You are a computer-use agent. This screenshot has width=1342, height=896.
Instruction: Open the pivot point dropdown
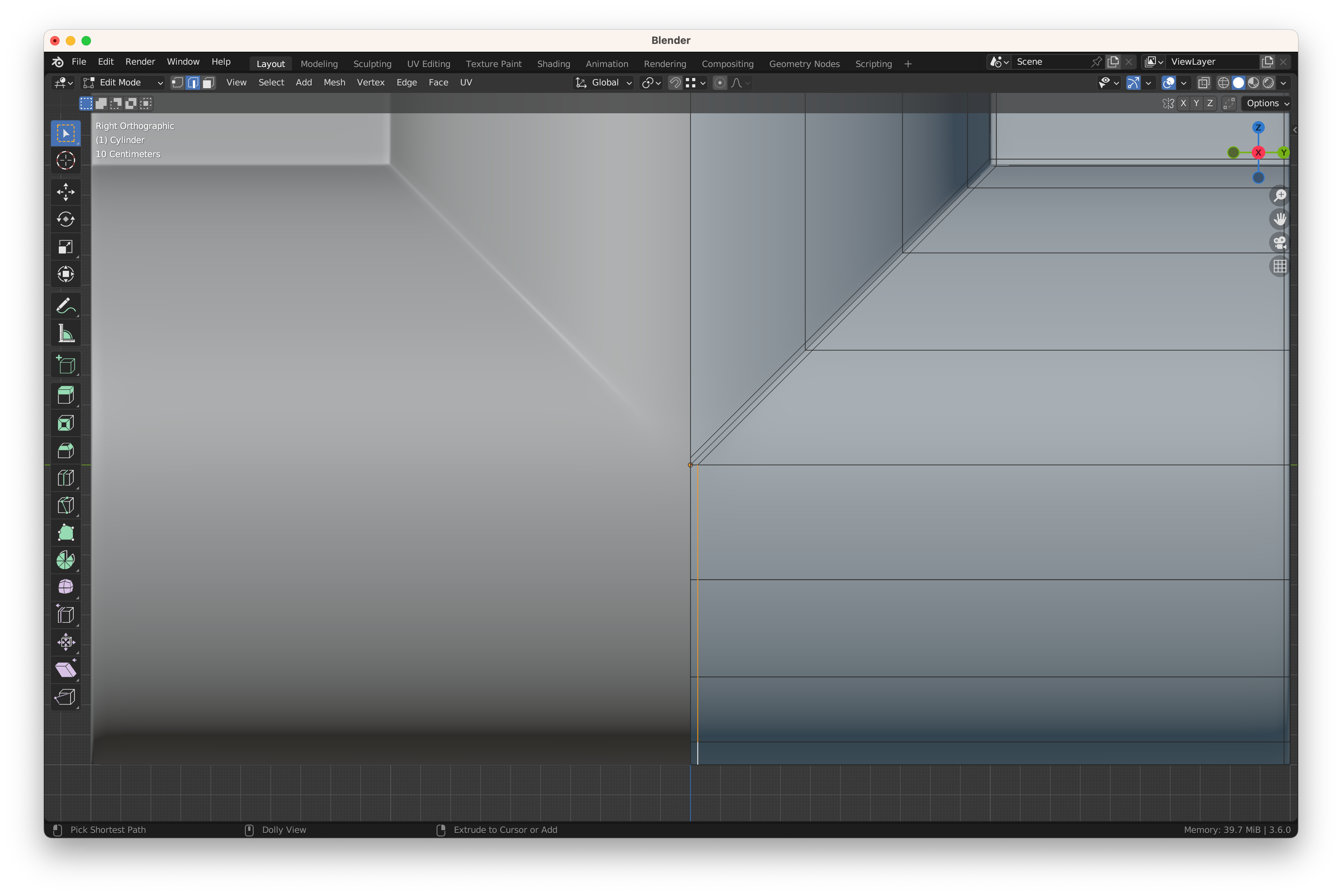click(x=651, y=83)
